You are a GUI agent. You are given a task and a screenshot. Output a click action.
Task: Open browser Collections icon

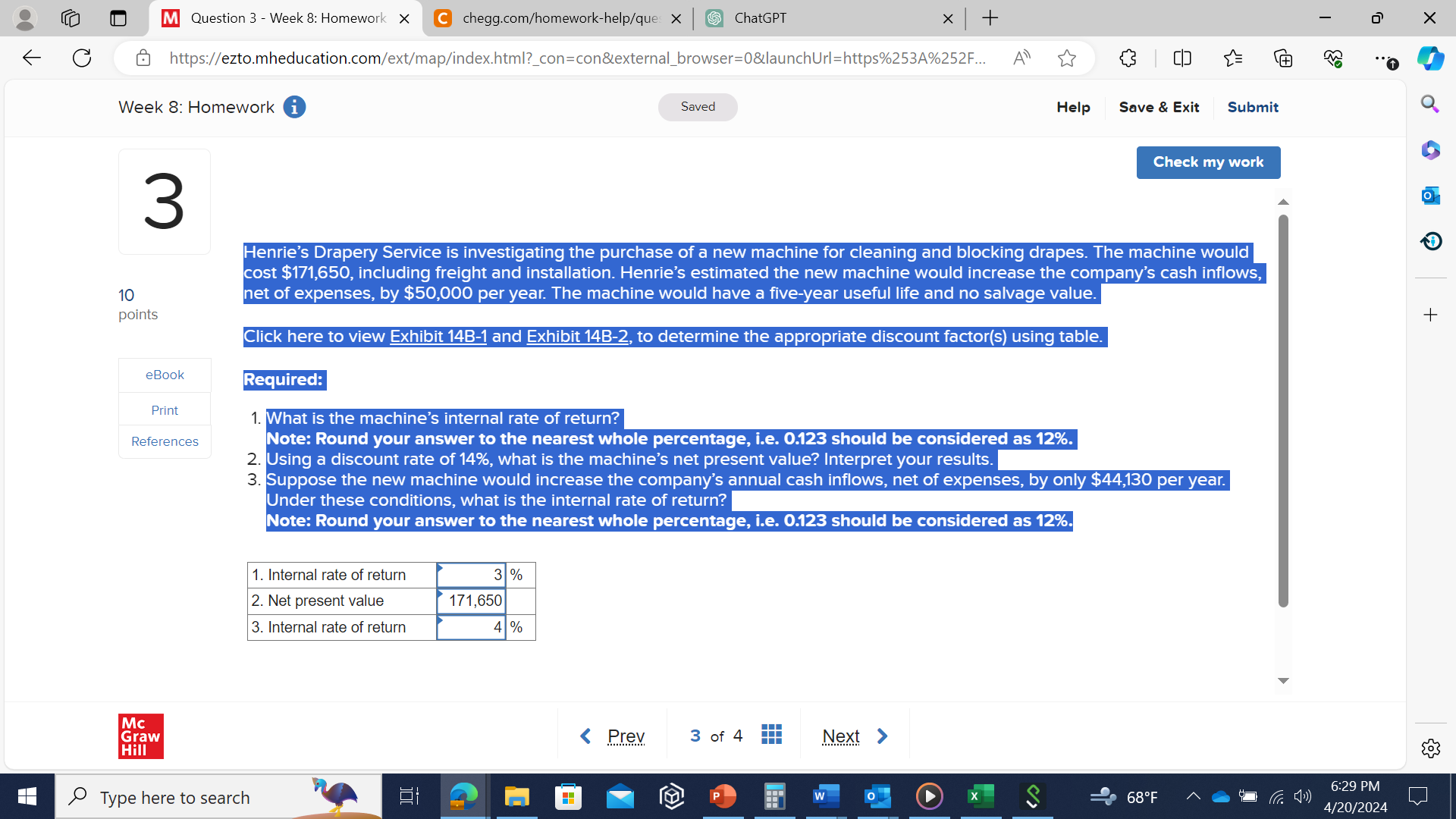tap(1283, 58)
